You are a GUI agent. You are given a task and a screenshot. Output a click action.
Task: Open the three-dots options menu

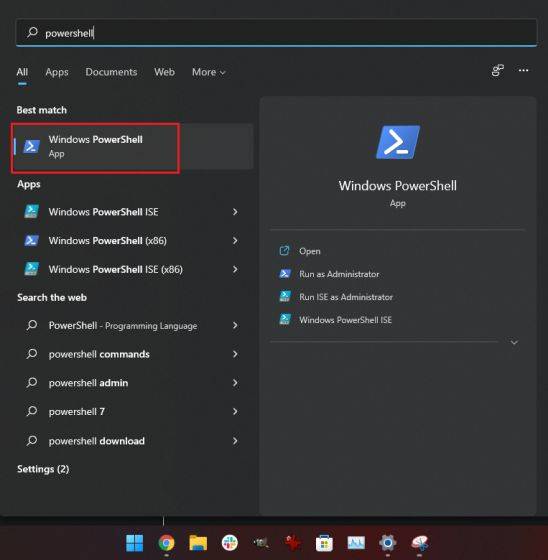523,70
